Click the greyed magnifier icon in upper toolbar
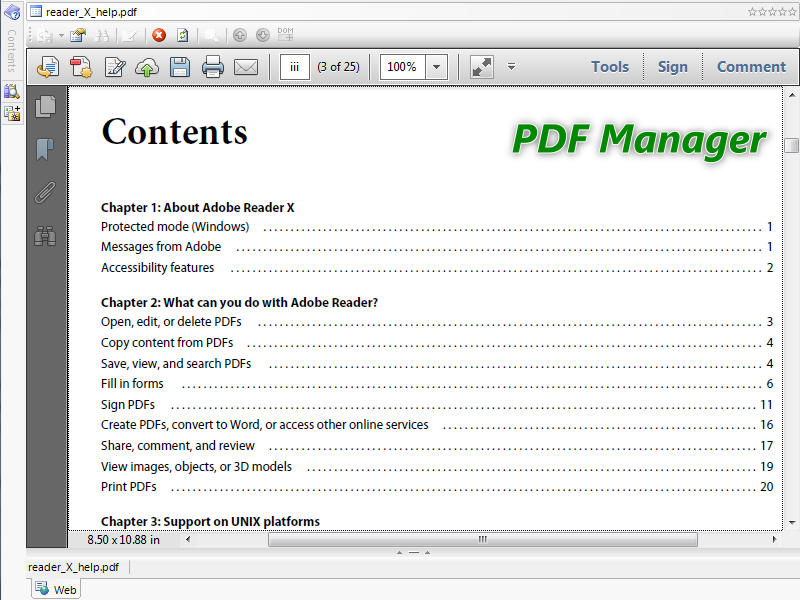 (211, 35)
